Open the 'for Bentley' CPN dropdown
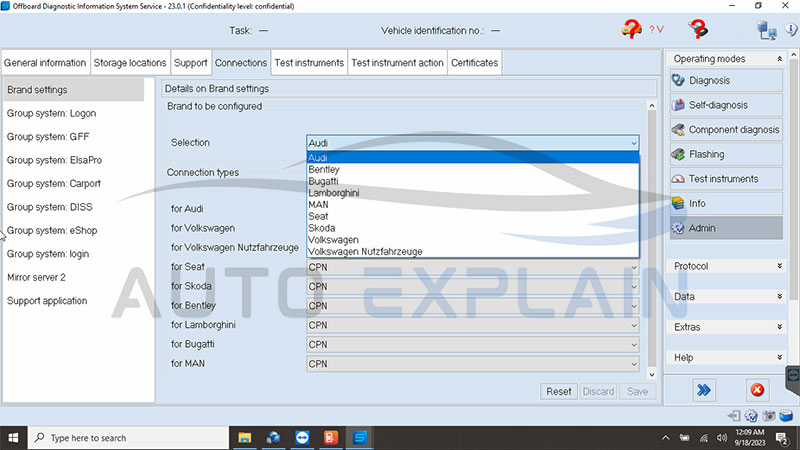This screenshot has height=450, width=800. tap(472, 306)
